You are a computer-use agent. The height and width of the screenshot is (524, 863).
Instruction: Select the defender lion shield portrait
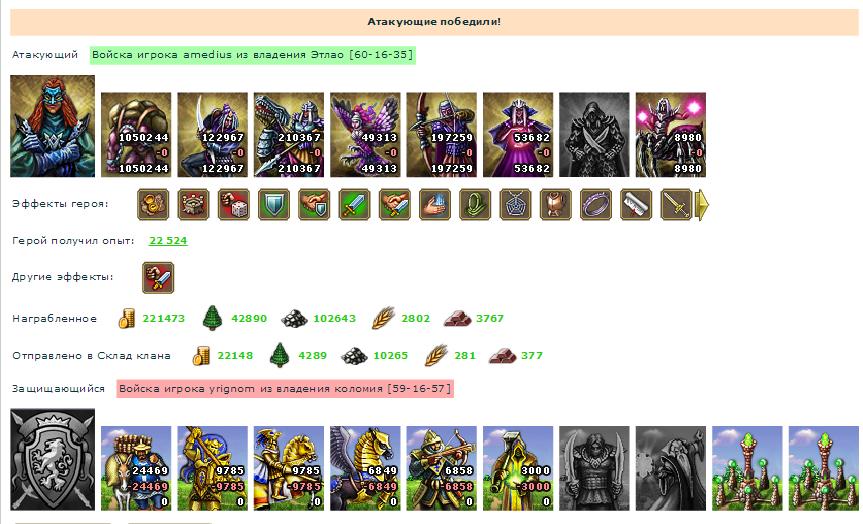tap(52, 460)
